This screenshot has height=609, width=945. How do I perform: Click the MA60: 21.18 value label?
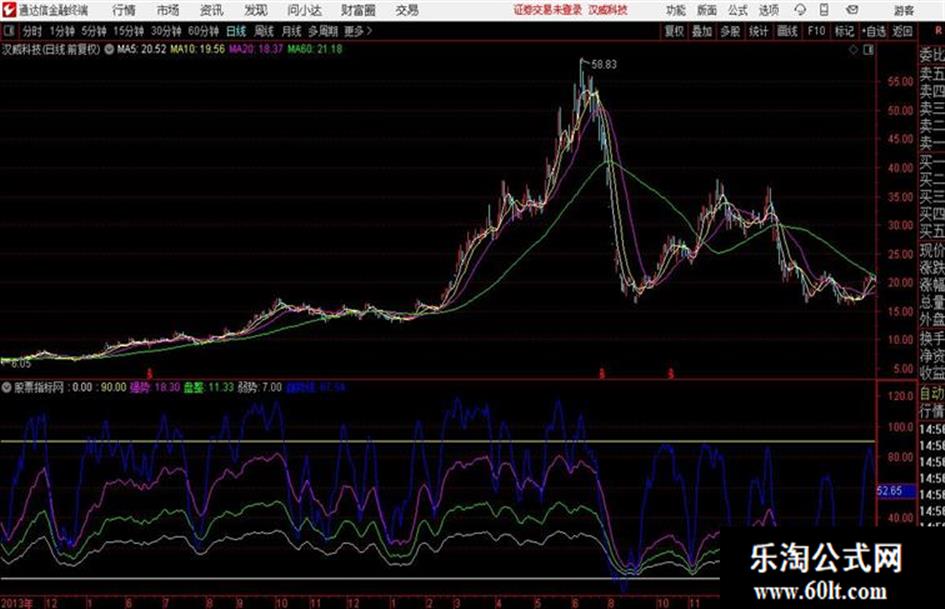[315, 49]
